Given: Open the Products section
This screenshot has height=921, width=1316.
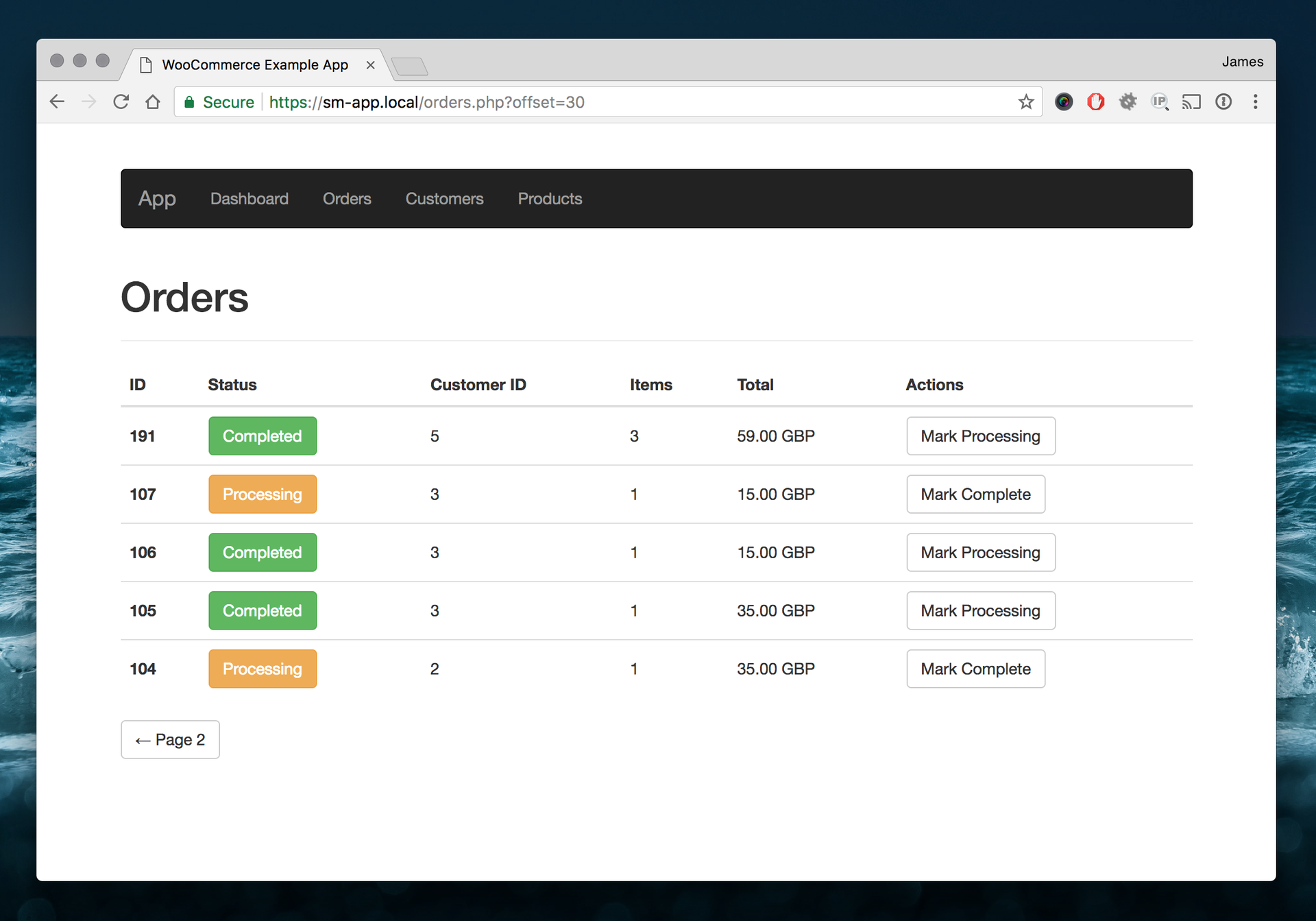Looking at the screenshot, I should coord(550,199).
